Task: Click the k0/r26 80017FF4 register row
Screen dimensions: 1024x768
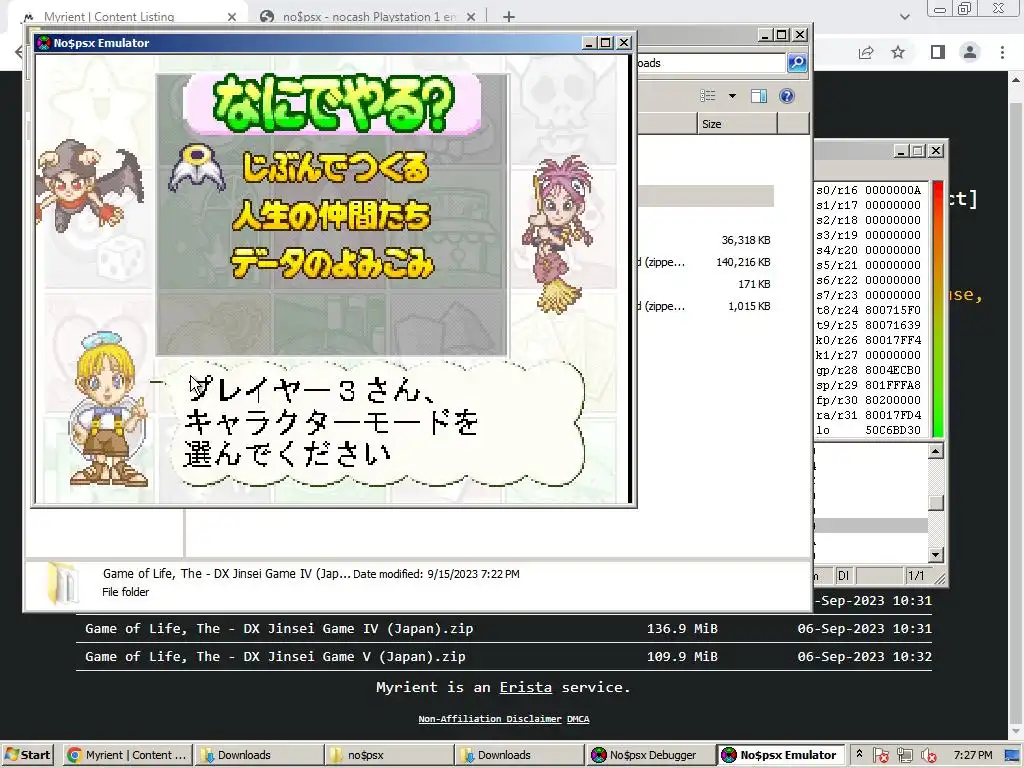Action: point(869,340)
